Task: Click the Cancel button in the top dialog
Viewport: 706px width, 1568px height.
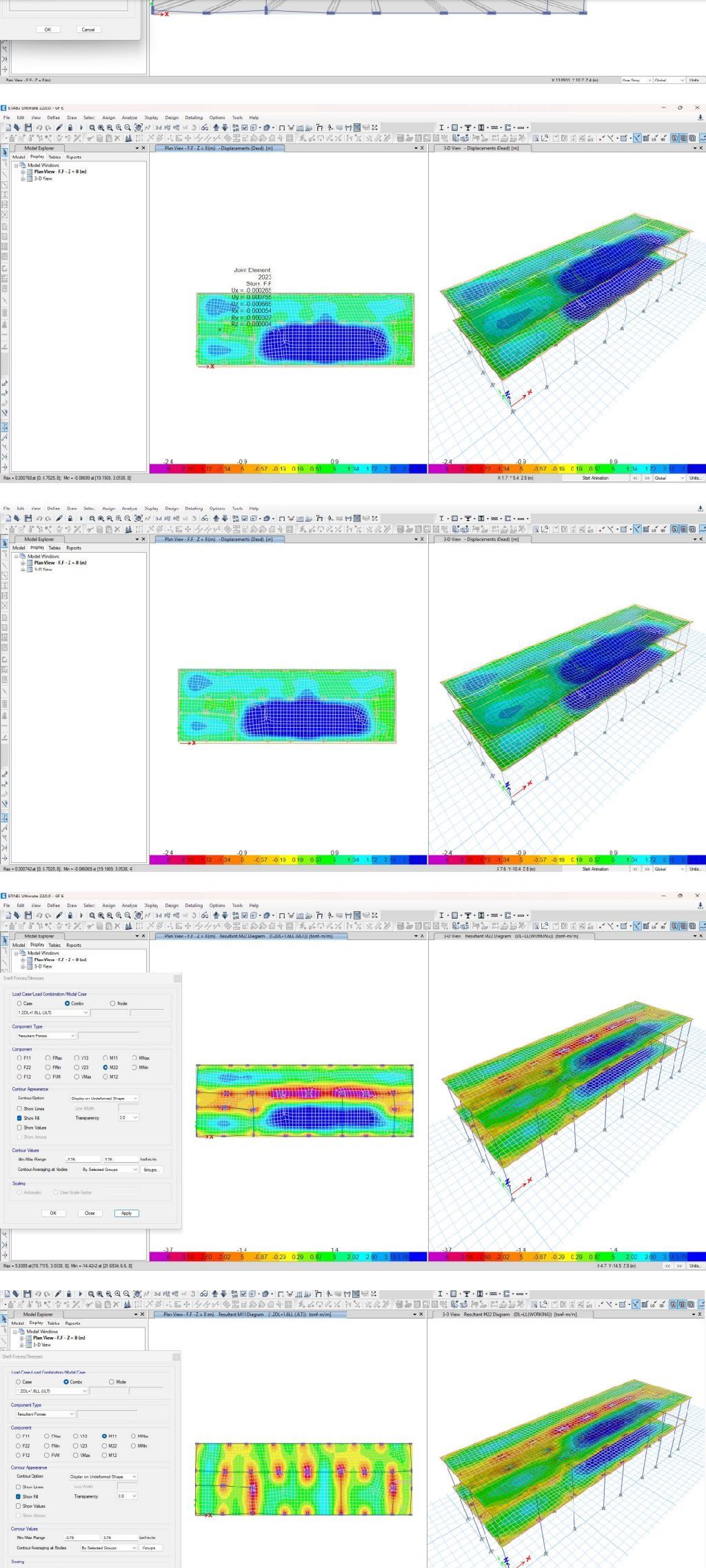Action: pyautogui.click(x=88, y=30)
